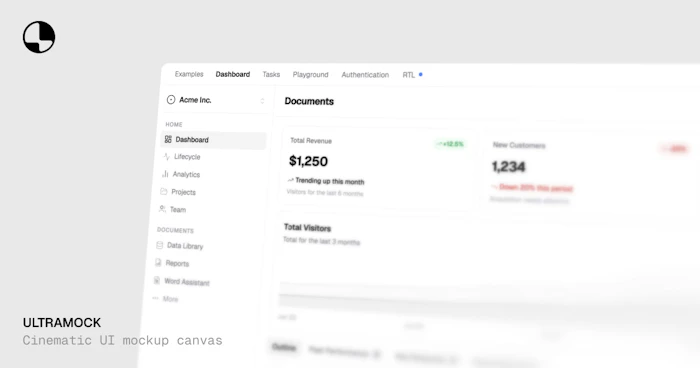This screenshot has height=368, width=700.
Task: Click the +12.5% green trend badge
Action: click(450, 144)
